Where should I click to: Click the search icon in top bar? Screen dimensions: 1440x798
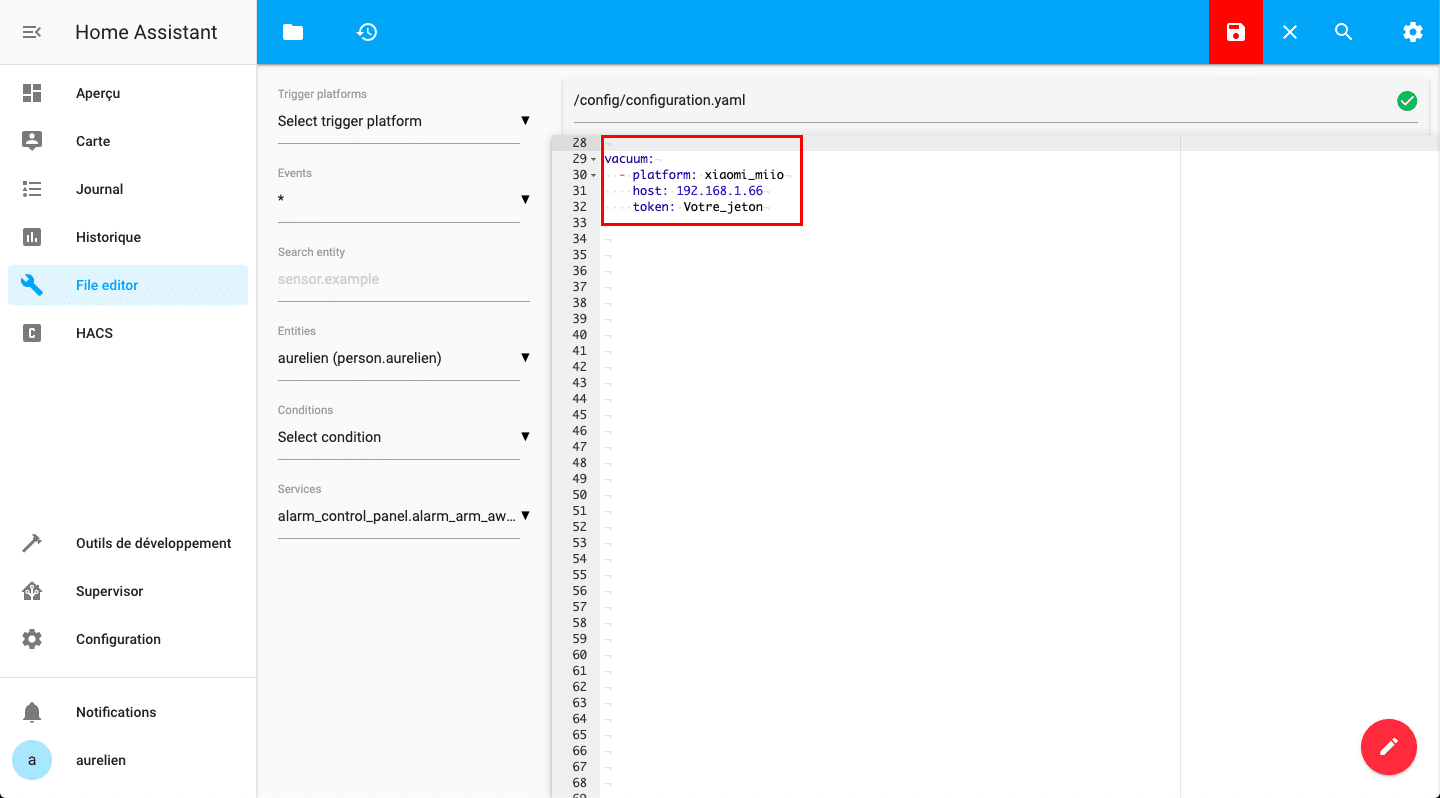(1343, 32)
